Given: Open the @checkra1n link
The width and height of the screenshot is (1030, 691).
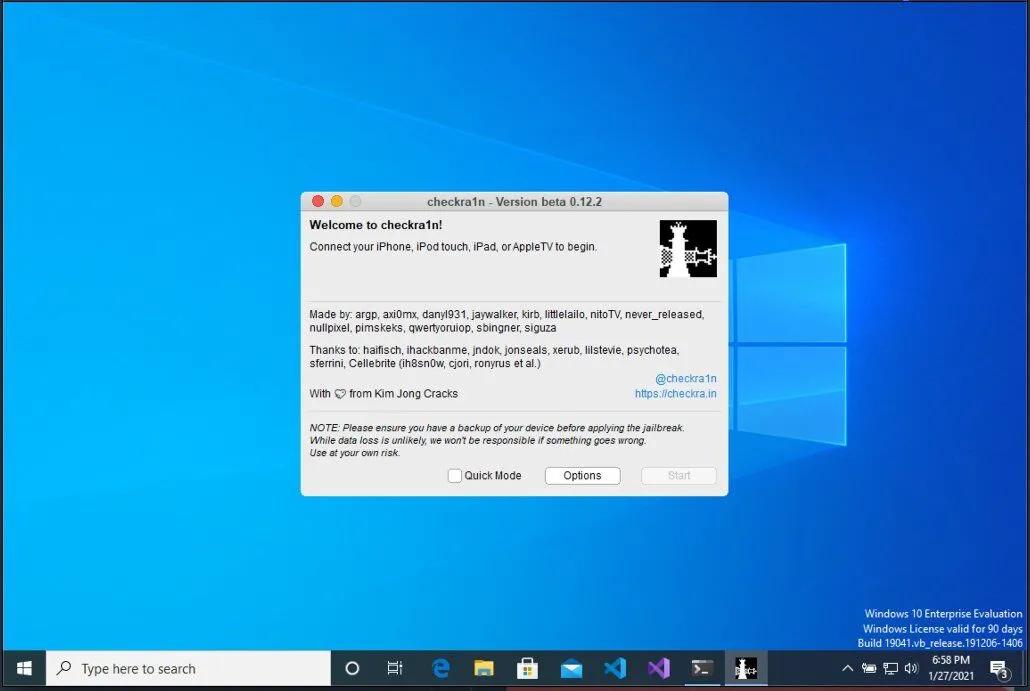Looking at the screenshot, I should (685, 379).
